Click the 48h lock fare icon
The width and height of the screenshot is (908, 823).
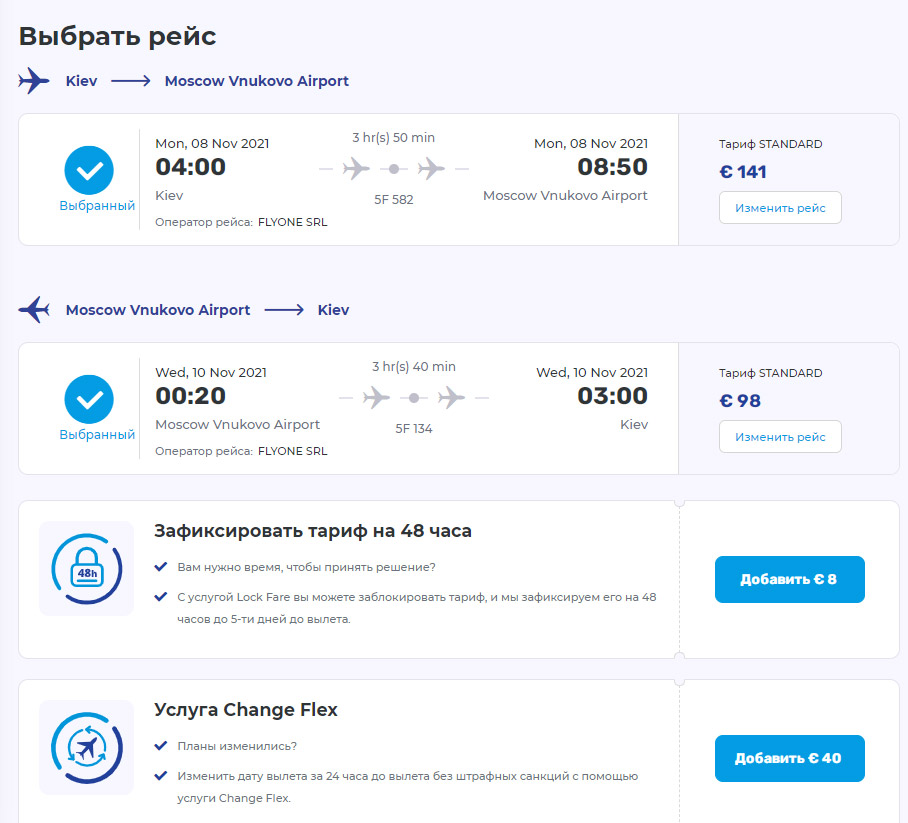[x=86, y=568]
